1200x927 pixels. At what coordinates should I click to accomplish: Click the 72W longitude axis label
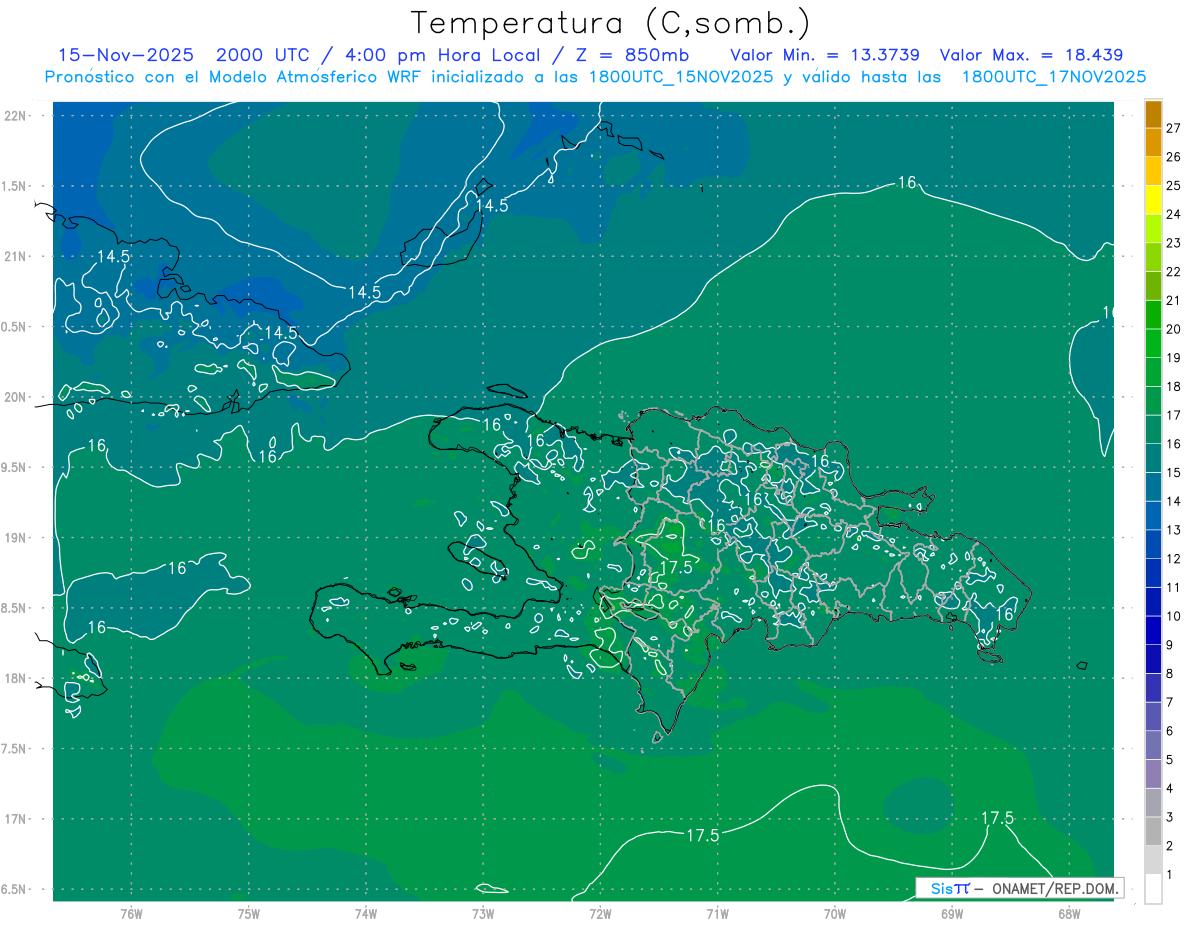pyautogui.click(x=600, y=914)
